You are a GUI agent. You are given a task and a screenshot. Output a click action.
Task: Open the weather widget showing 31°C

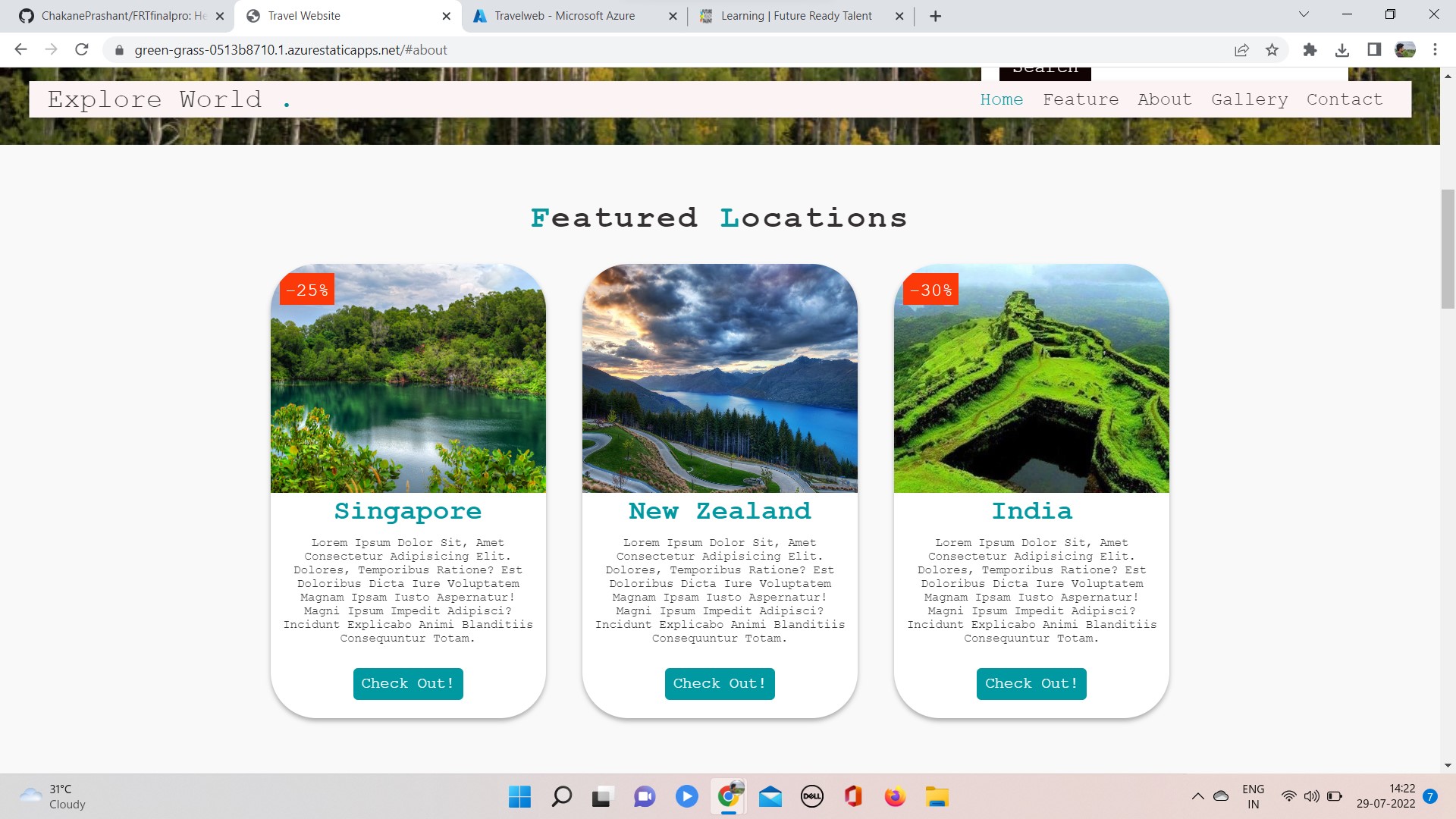53,796
